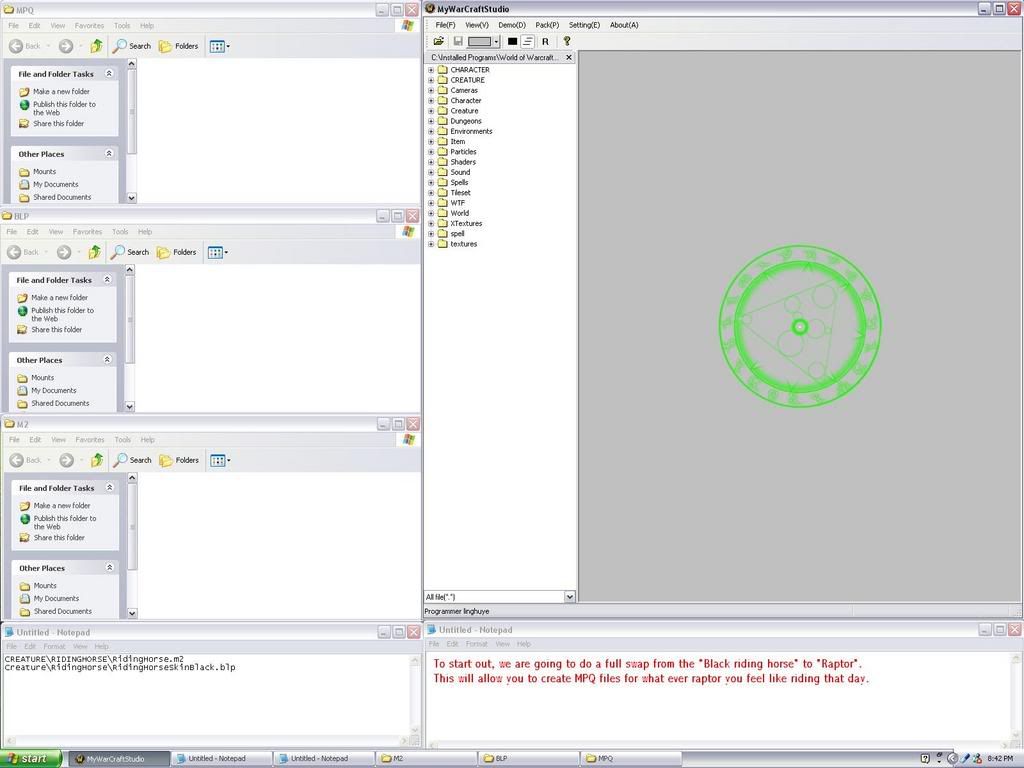Expand the Dungeons folder node
The height and width of the screenshot is (768, 1024).
tap(431, 121)
